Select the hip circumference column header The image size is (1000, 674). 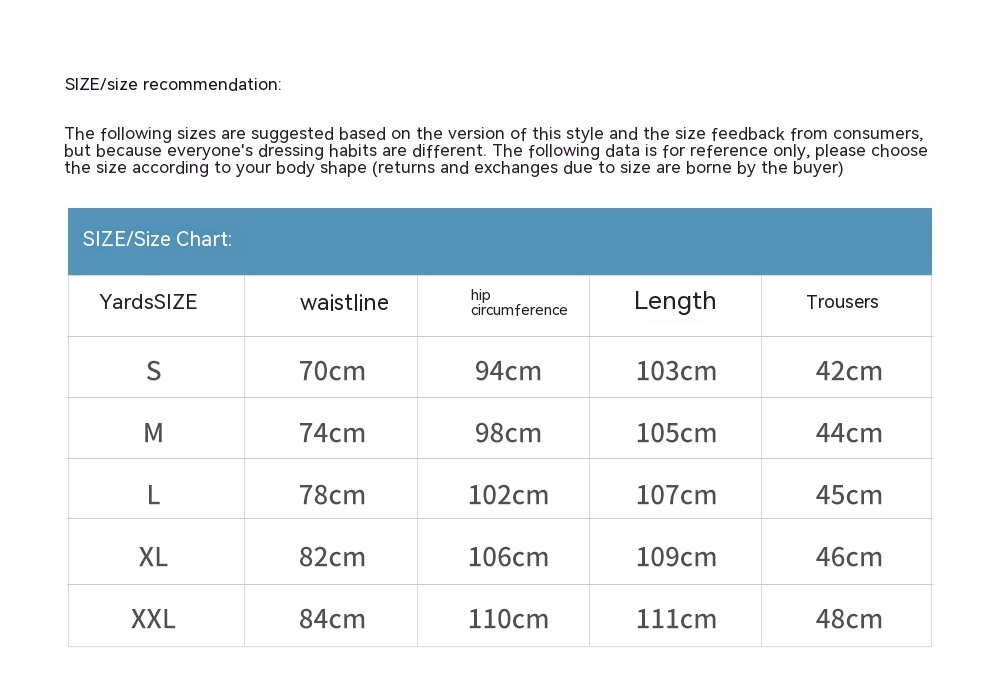(x=518, y=302)
